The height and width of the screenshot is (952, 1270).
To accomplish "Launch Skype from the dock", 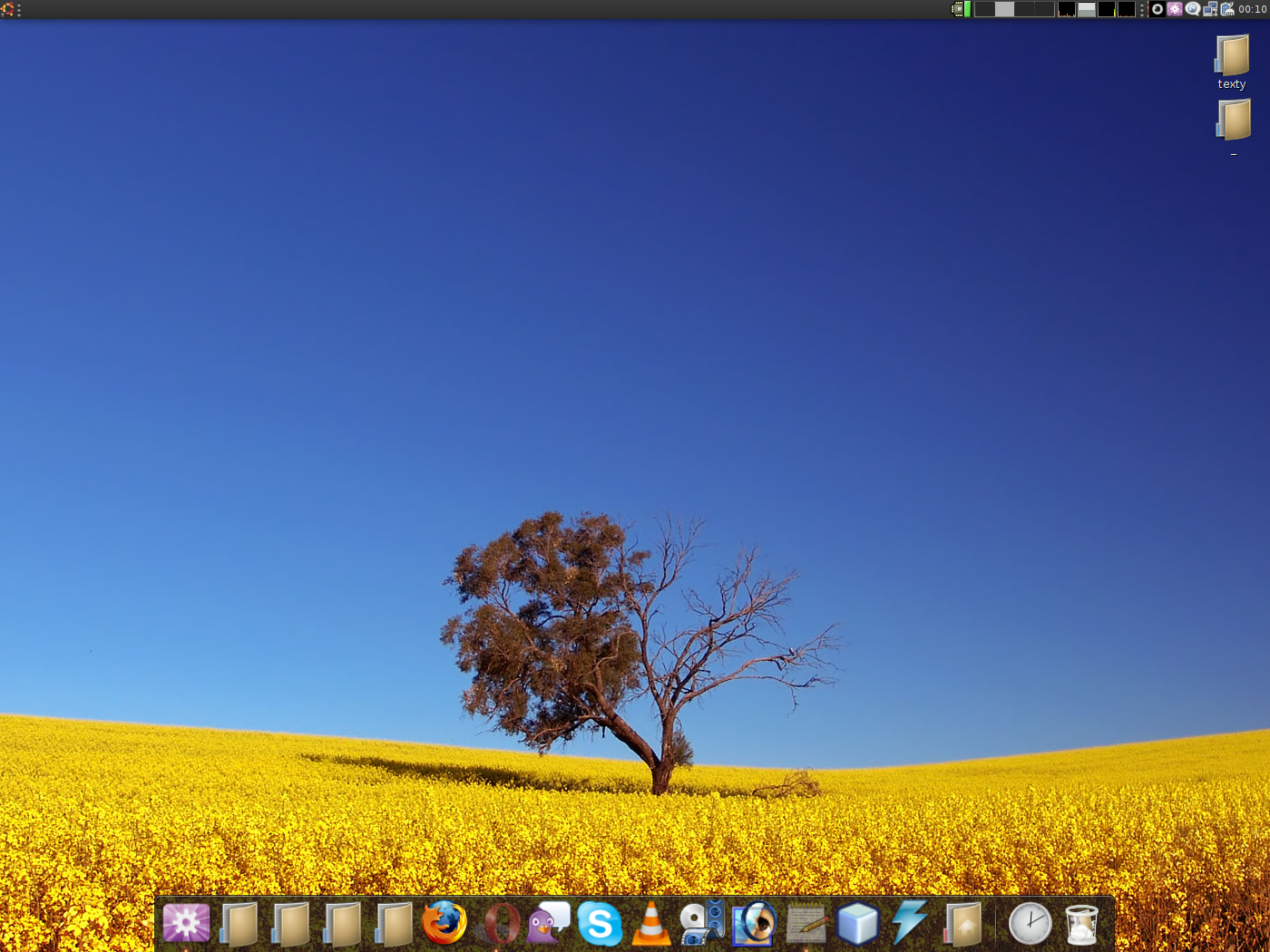I will (600, 924).
